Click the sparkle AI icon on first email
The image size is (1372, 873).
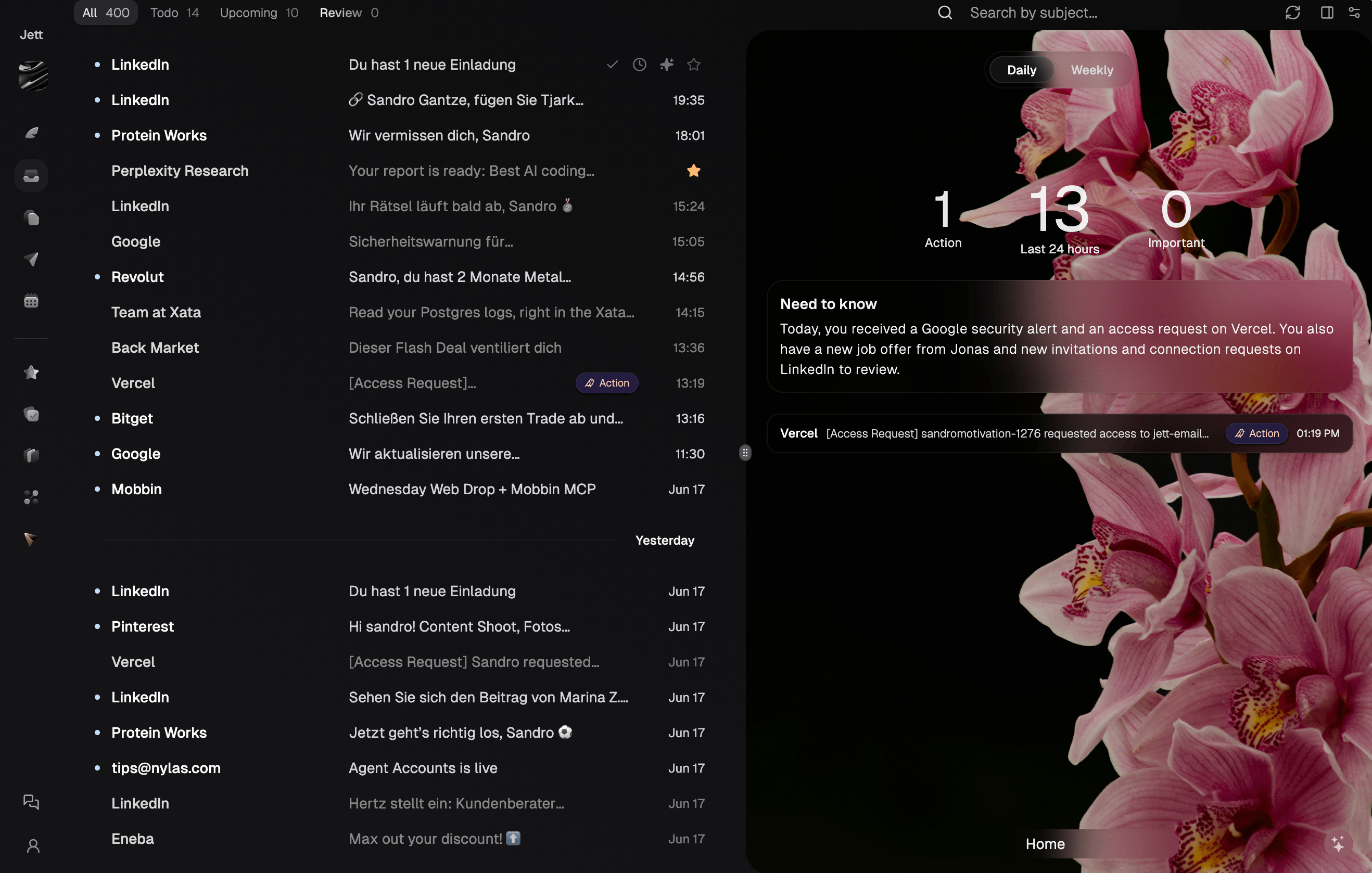667,65
